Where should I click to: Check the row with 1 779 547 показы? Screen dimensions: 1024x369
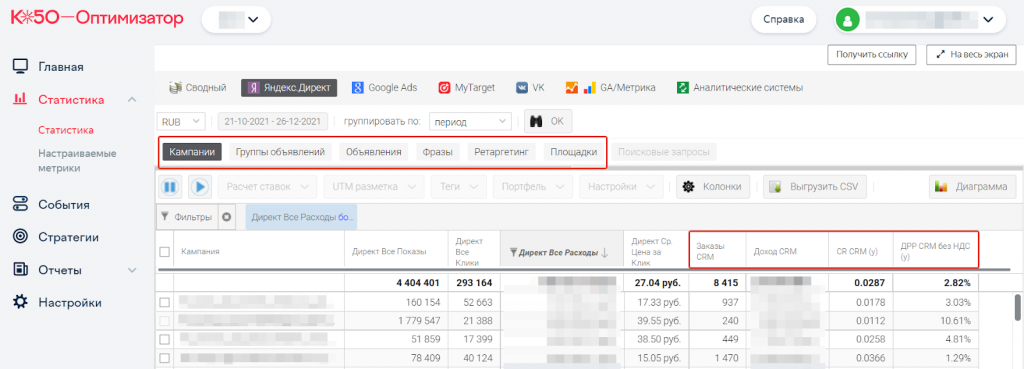point(165,321)
